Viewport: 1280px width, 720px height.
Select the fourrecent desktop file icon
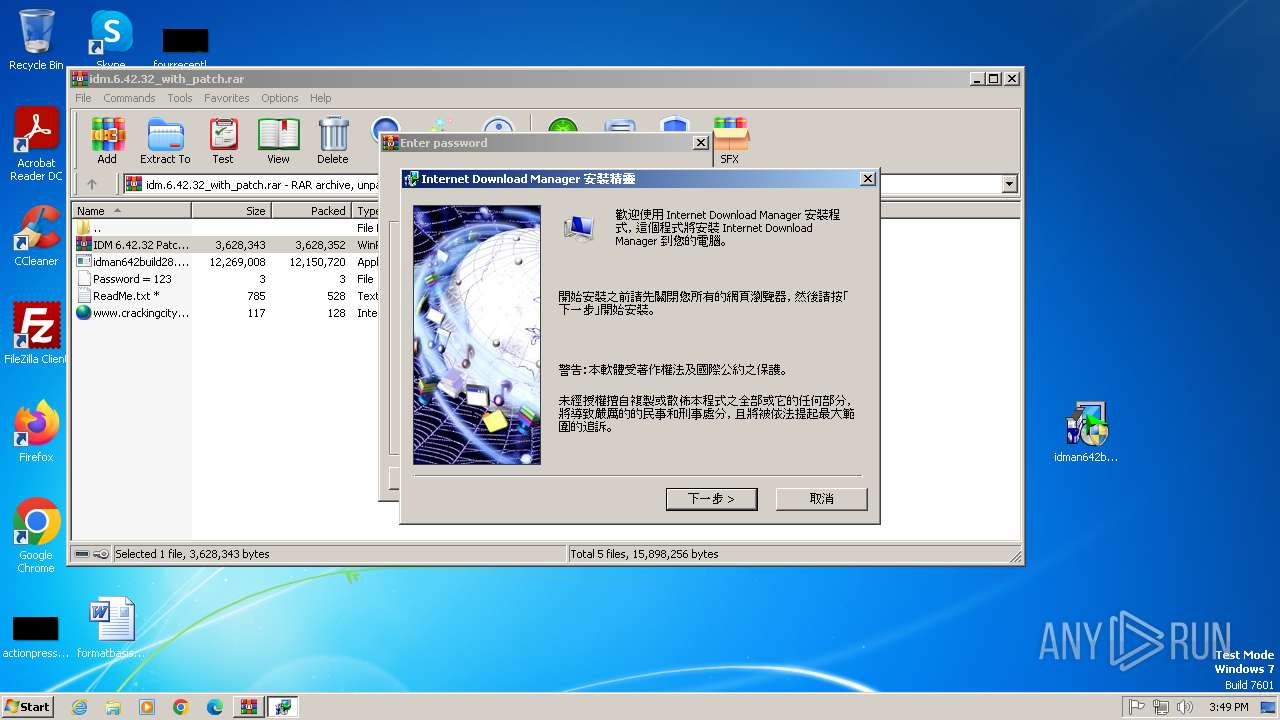185,48
